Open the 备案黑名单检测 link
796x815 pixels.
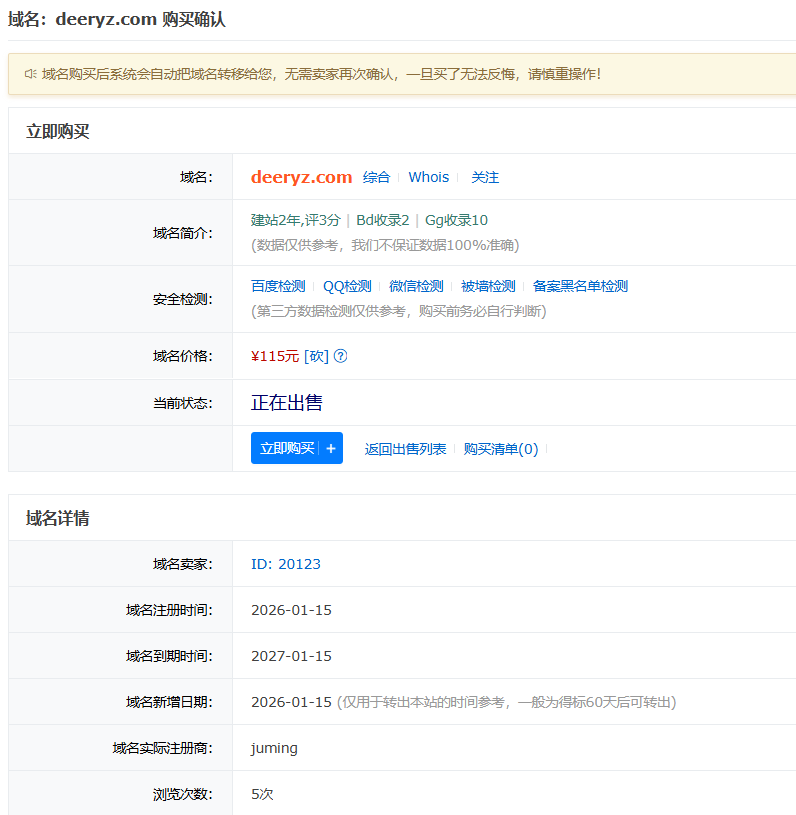click(x=580, y=286)
